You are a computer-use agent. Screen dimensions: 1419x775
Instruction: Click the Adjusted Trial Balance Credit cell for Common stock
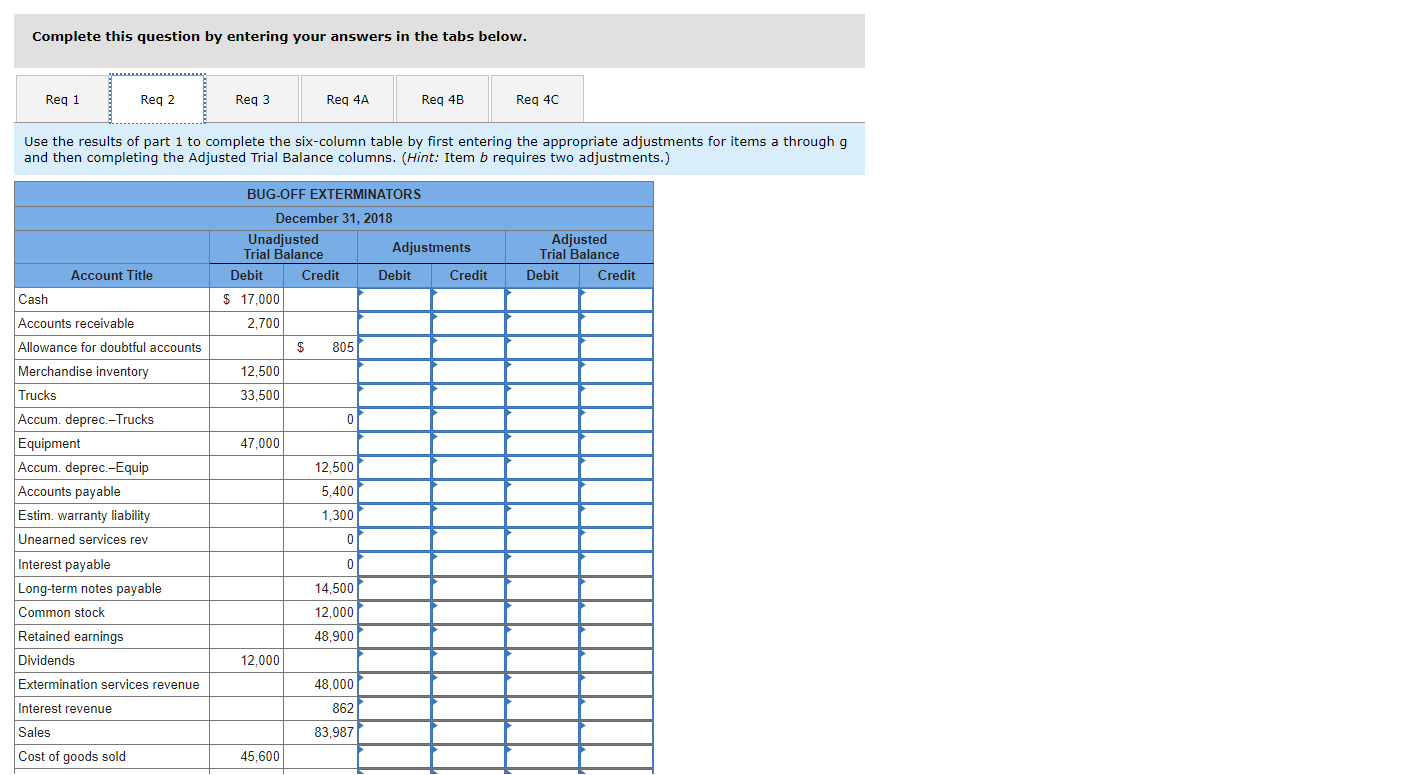(616, 612)
